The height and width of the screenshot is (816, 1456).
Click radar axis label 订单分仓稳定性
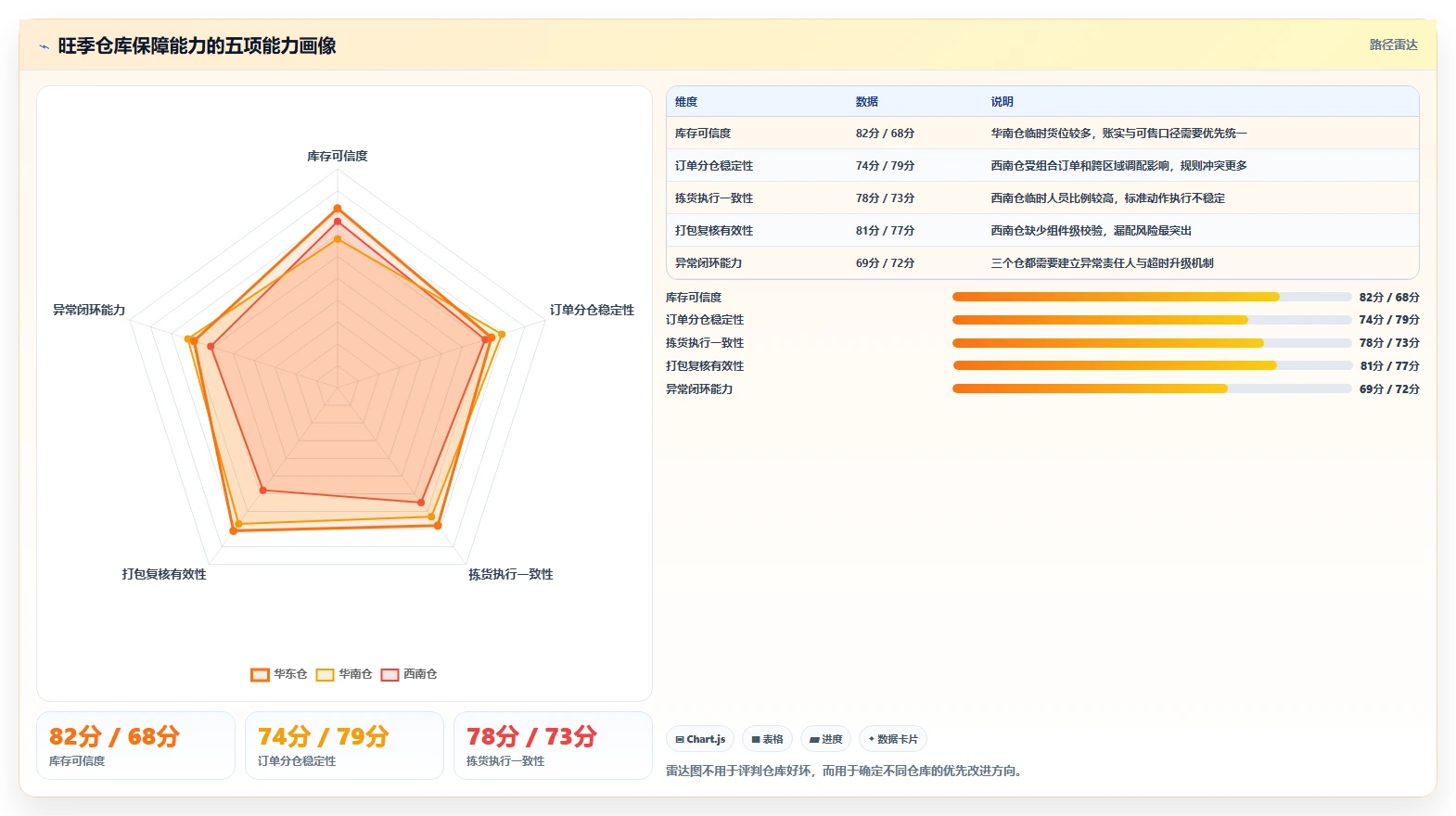pos(592,310)
